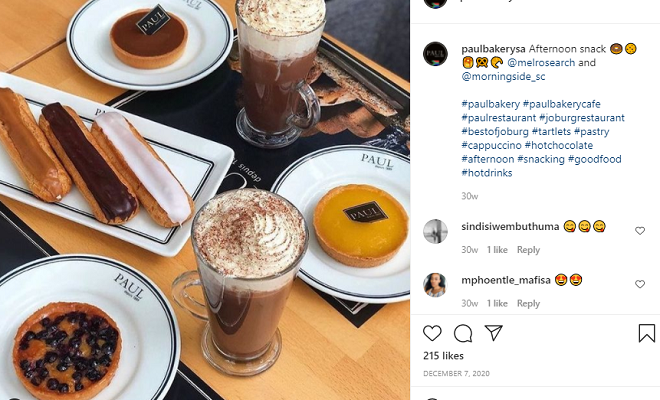The height and width of the screenshot is (400, 660).
Task: Open the paulbakerysa username in caption
Action: [493, 49]
